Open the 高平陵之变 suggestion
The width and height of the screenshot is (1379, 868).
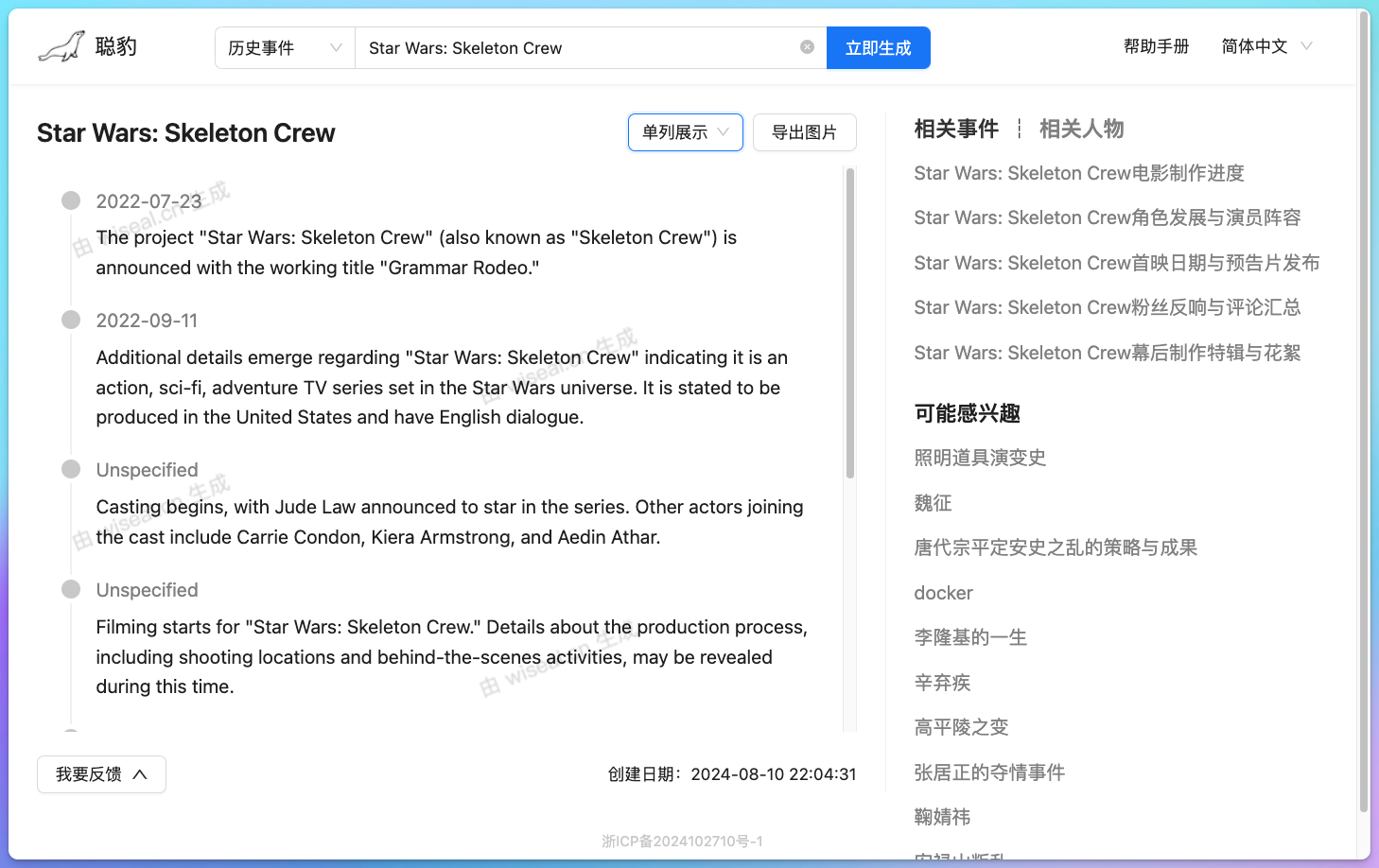pyautogui.click(x=961, y=727)
